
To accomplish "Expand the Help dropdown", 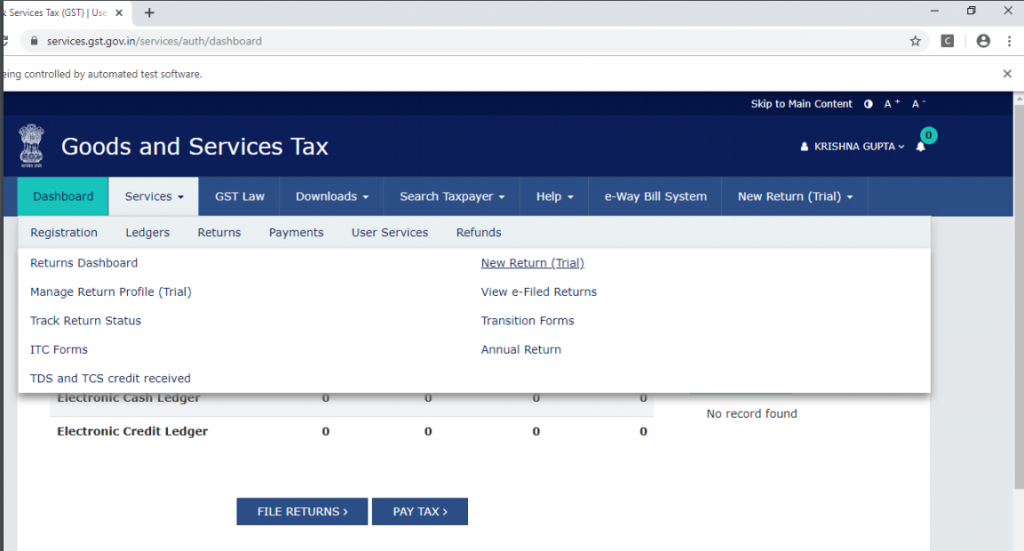I will coord(554,197).
